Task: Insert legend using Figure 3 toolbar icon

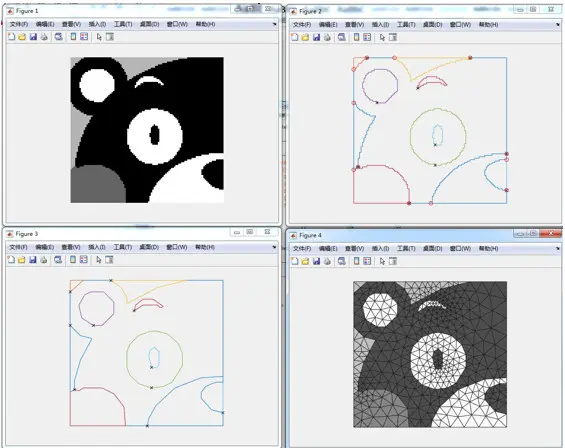Action: coord(84,260)
